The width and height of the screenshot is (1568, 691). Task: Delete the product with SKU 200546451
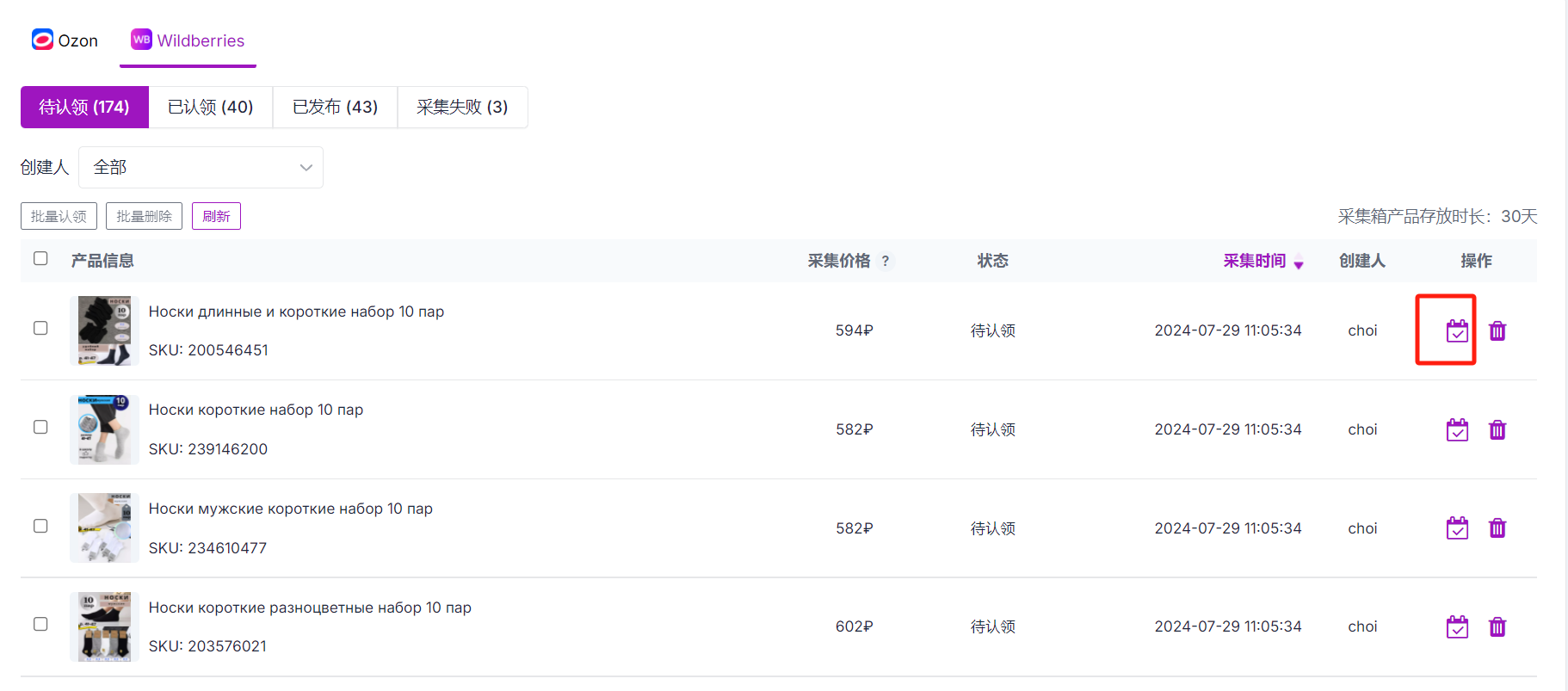[x=1497, y=330]
